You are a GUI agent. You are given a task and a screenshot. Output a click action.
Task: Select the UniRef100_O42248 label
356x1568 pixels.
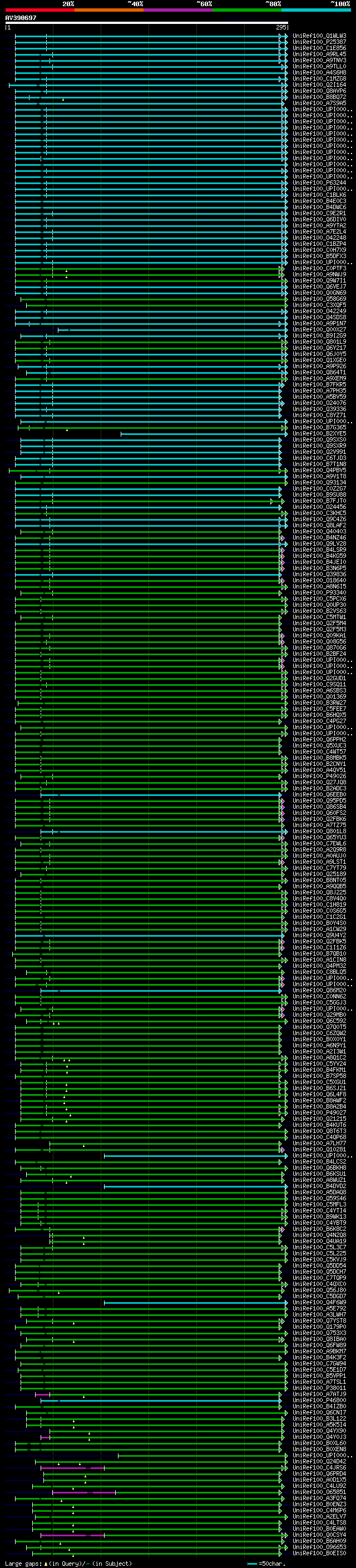tap(319, 238)
